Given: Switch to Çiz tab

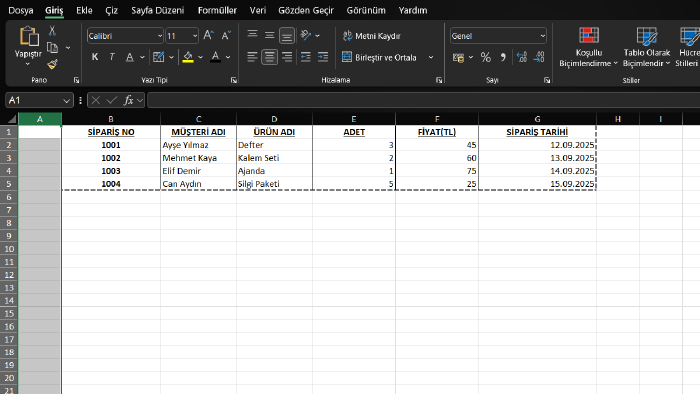Looking at the screenshot, I should pyautogui.click(x=111, y=10).
